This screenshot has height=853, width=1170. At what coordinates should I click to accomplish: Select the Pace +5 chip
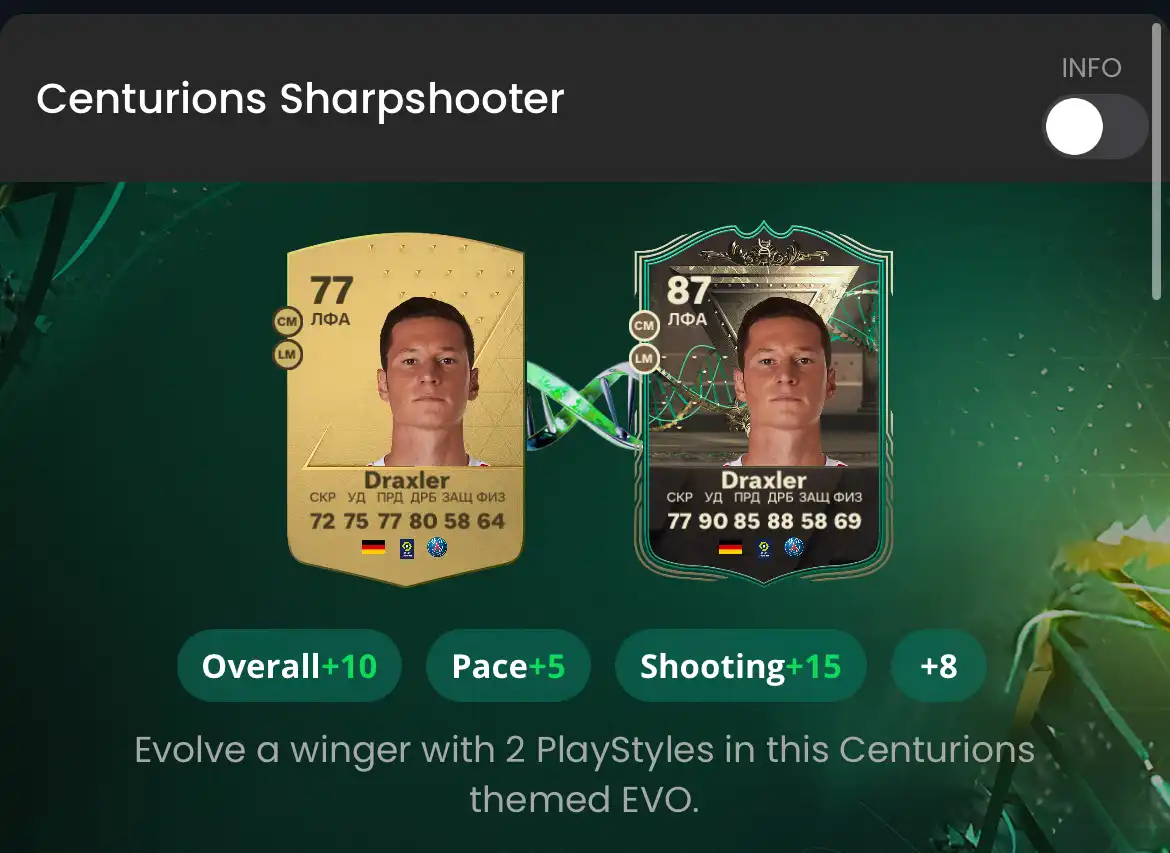[508, 666]
